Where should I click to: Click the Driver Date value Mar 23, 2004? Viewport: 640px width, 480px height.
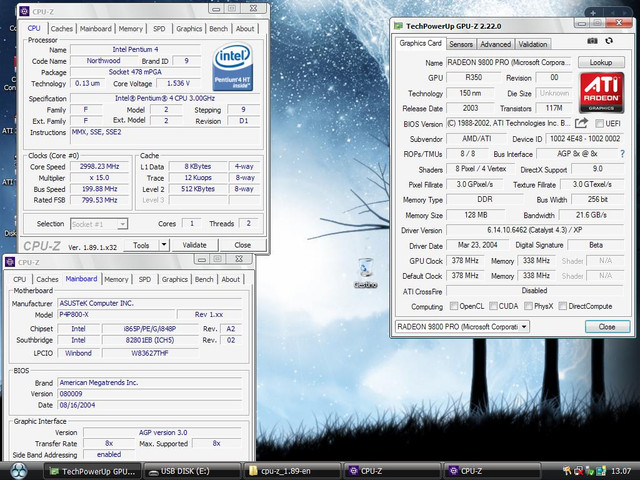click(x=477, y=245)
